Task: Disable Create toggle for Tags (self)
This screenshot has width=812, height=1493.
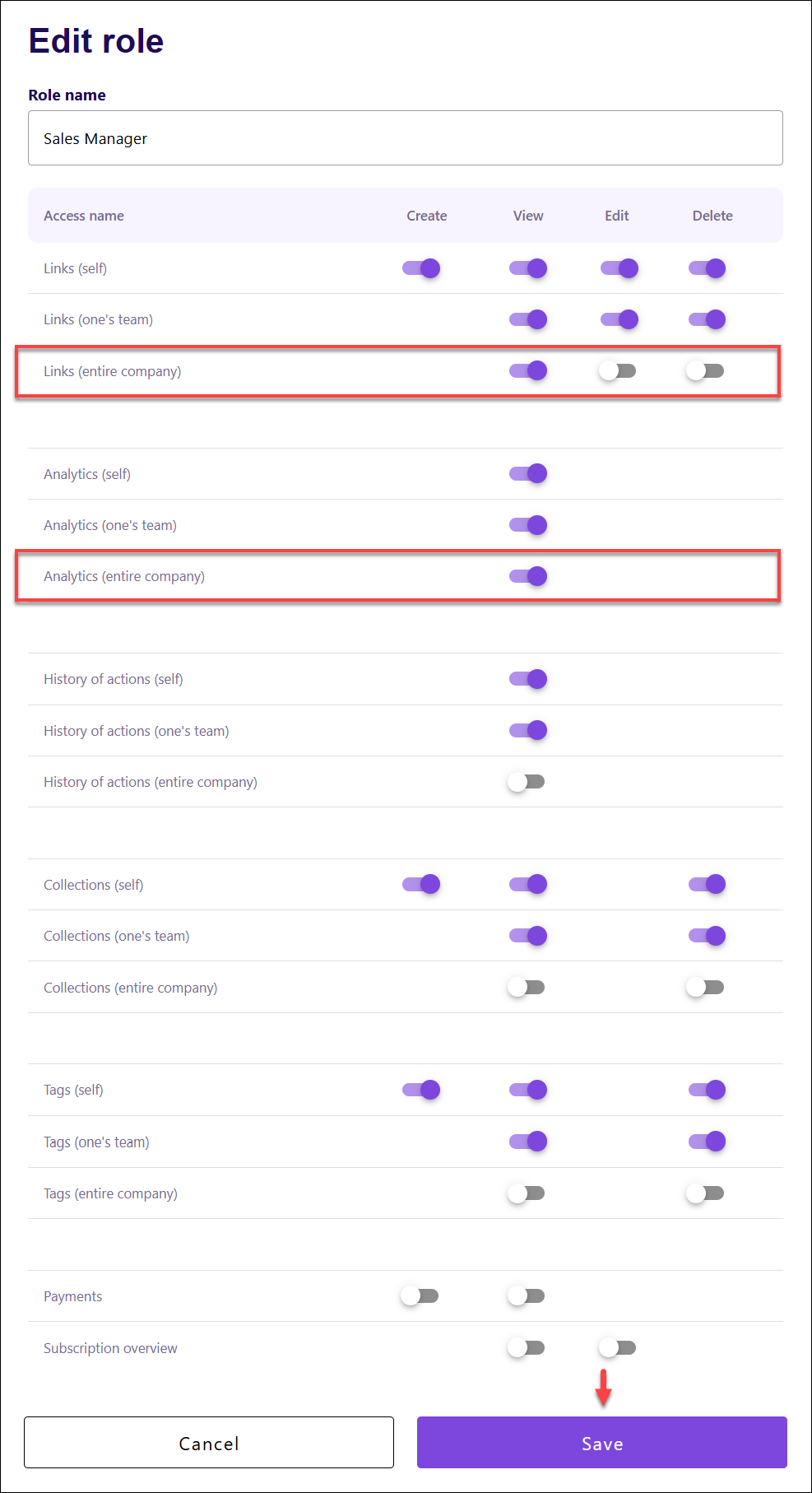Action: click(420, 1090)
